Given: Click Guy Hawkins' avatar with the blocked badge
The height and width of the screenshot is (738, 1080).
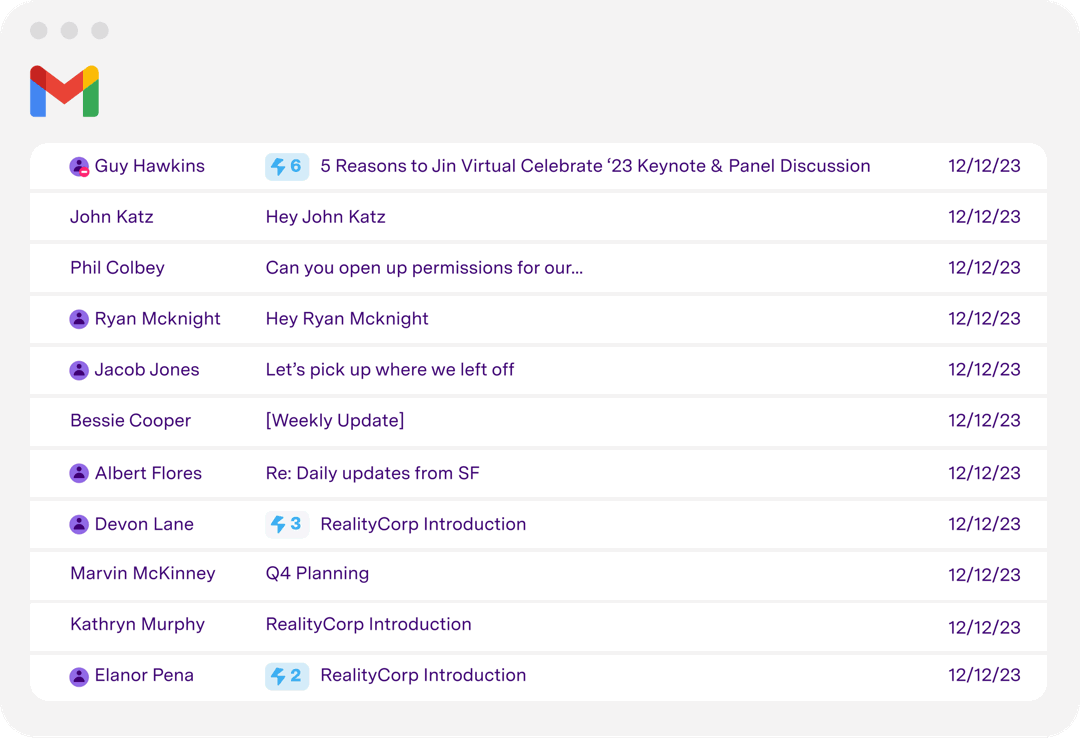Looking at the screenshot, I should (79, 166).
